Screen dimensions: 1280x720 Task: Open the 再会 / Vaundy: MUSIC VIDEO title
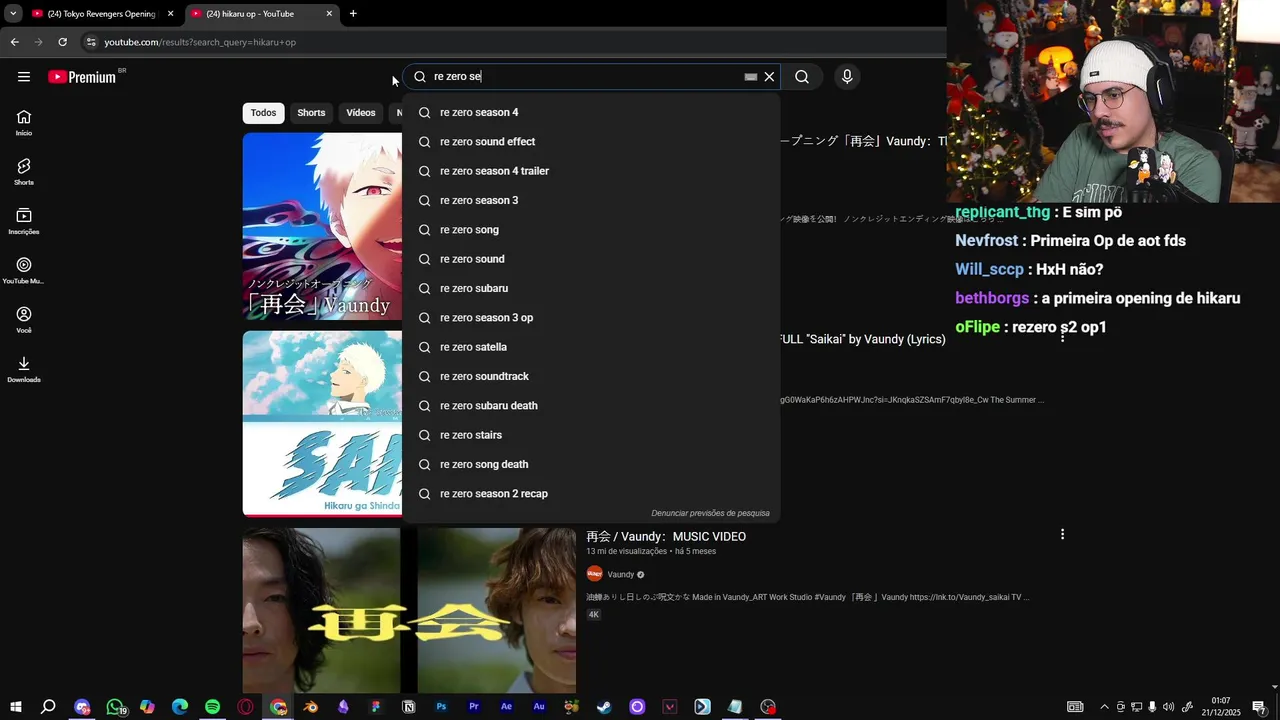pyautogui.click(x=666, y=537)
